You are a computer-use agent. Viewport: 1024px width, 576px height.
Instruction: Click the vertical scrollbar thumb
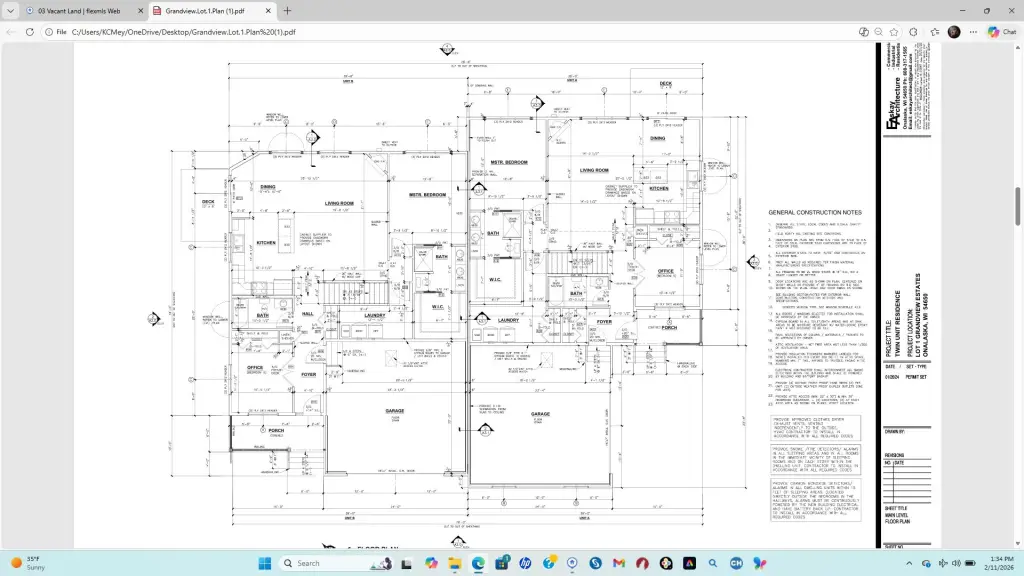(x=1018, y=205)
